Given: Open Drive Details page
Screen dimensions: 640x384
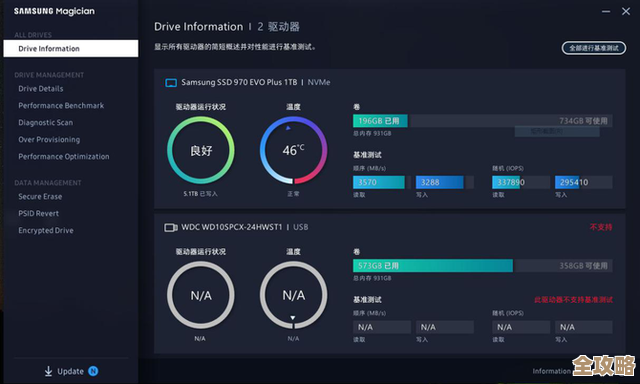Looking at the screenshot, I should [40, 89].
